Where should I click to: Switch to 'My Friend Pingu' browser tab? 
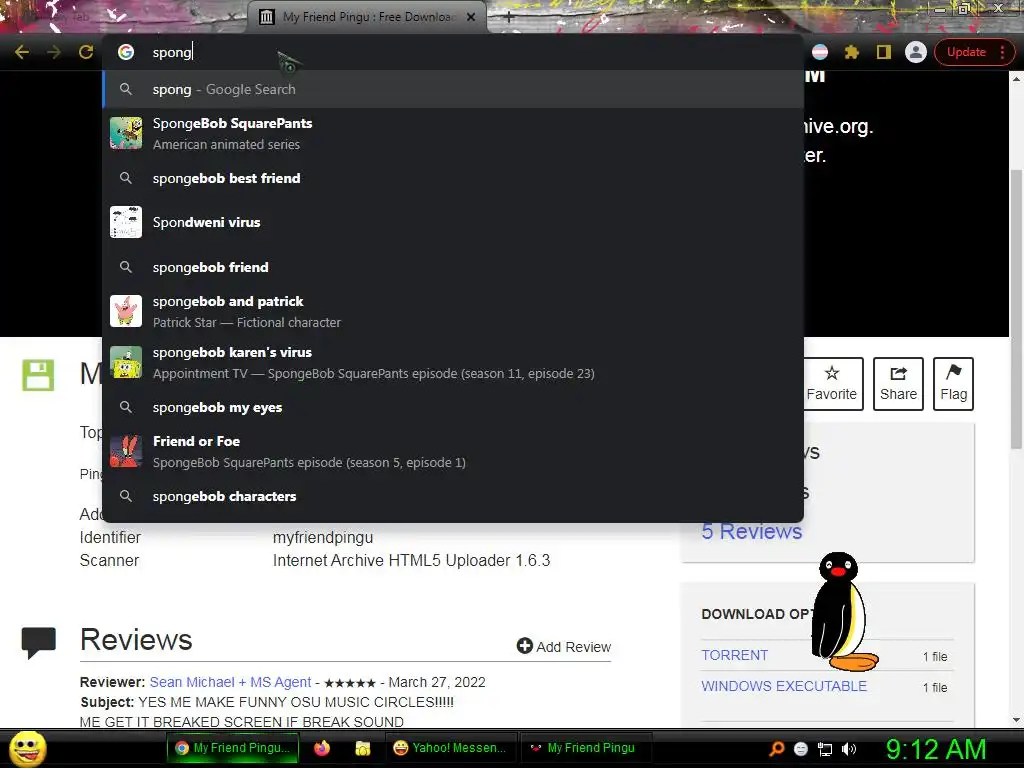coord(366,17)
